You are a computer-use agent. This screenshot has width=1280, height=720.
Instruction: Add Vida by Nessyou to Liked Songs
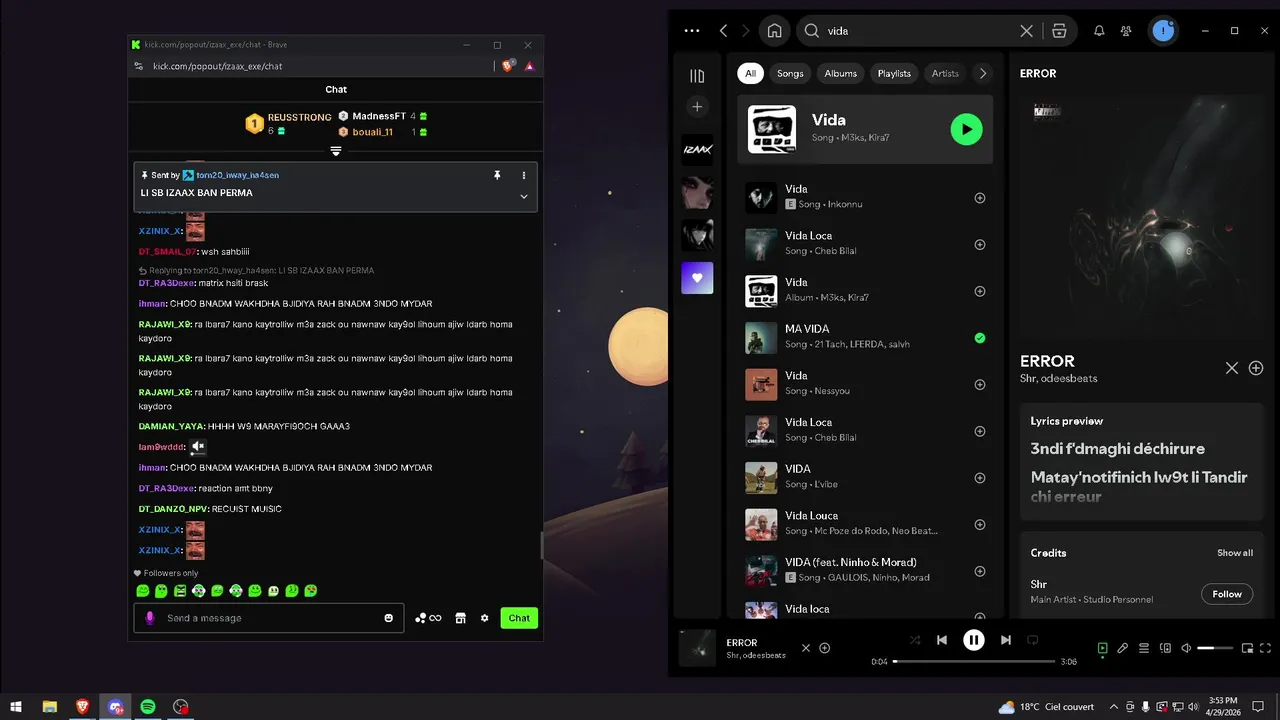pyautogui.click(x=980, y=385)
